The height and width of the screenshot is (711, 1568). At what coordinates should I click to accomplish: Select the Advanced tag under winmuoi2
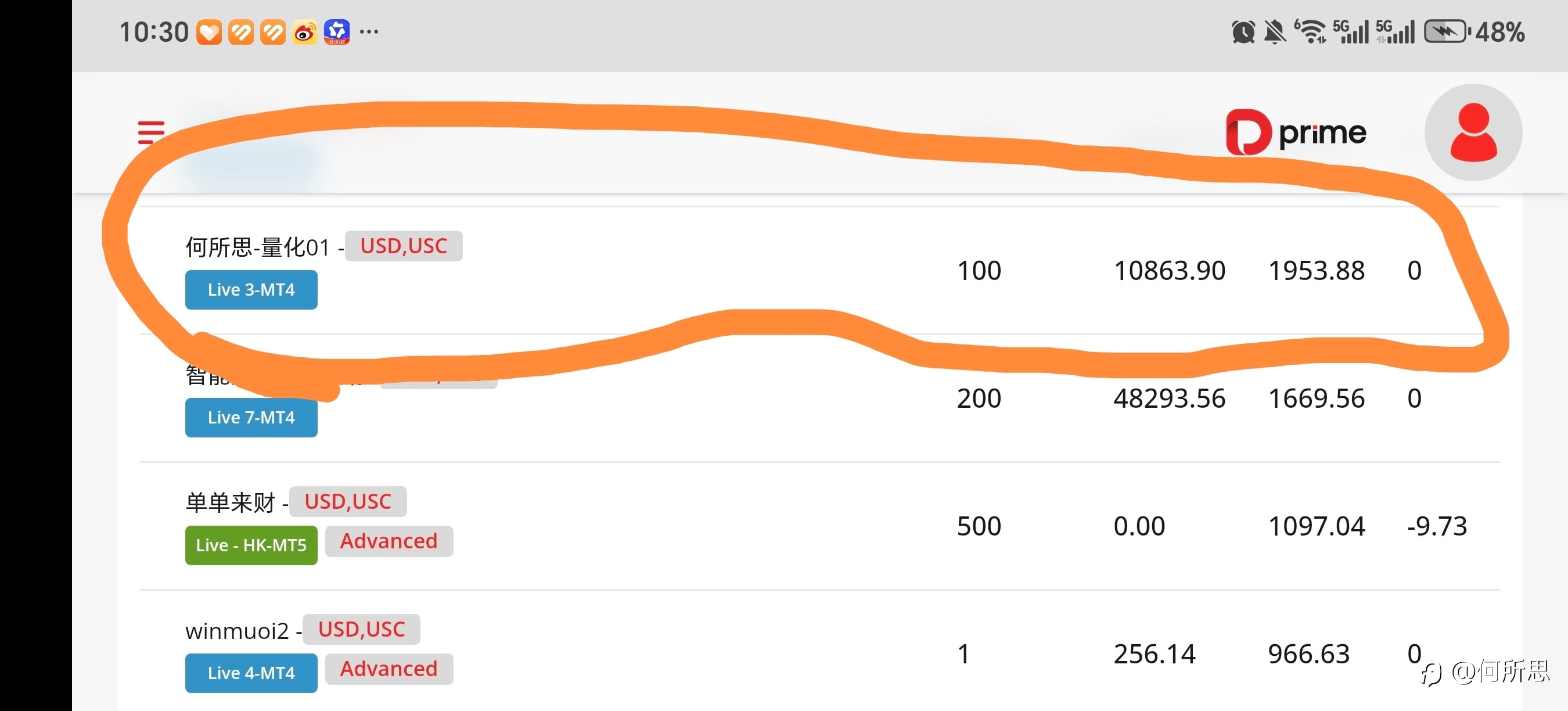tap(389, 669)
